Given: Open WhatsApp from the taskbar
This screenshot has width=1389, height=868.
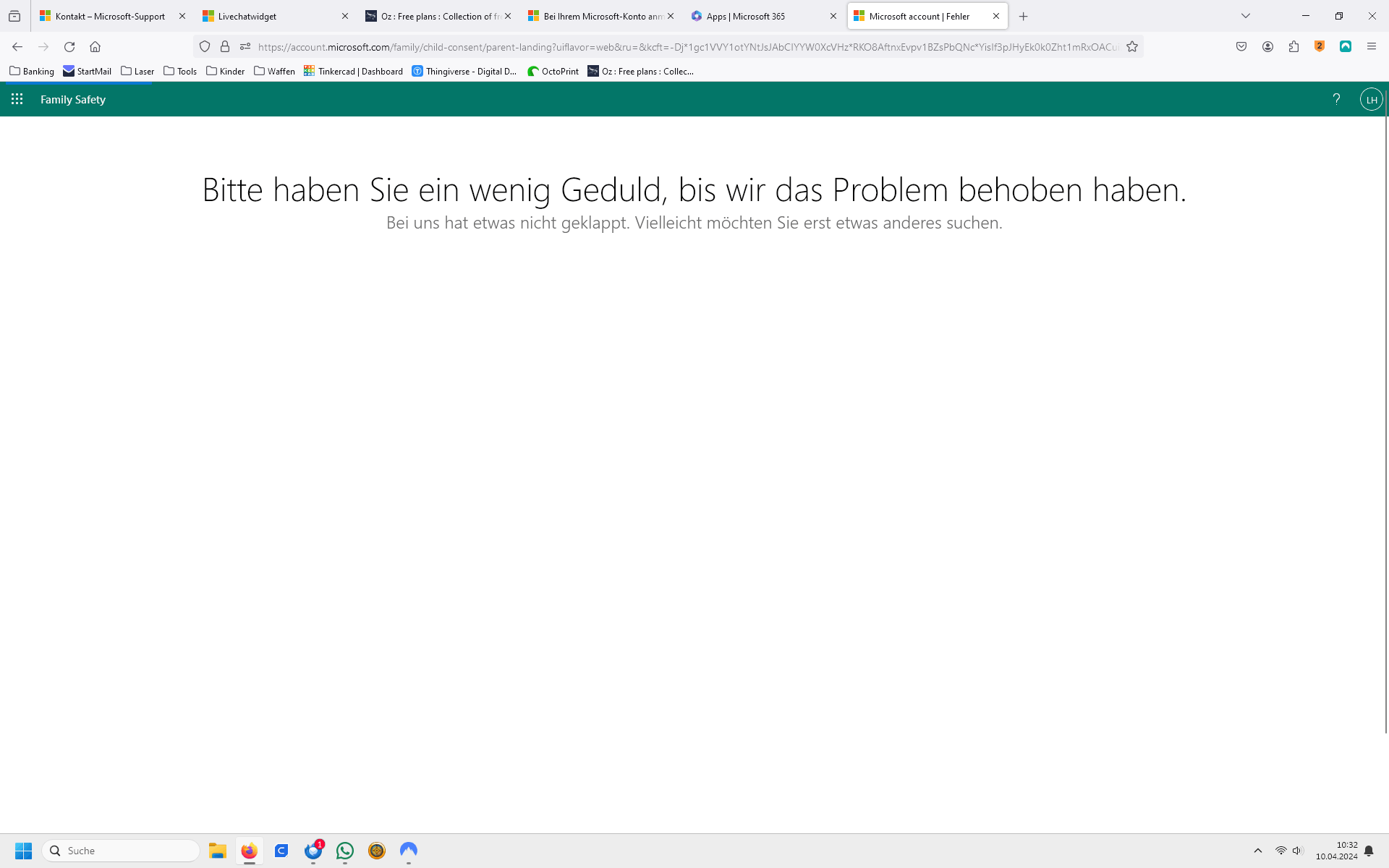Looking at the screenshot, I should (345, 851).
